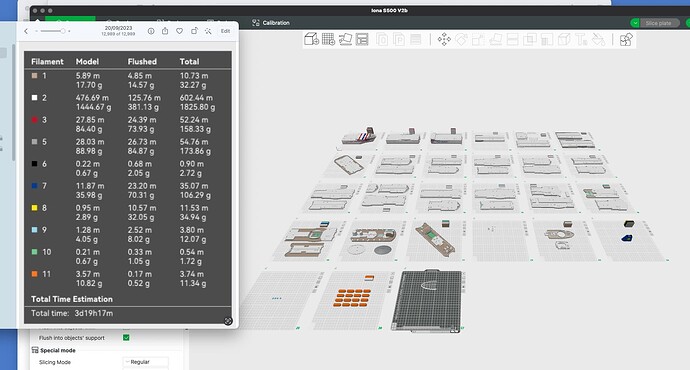Click the "381.13 g" flushed value
The height and width of the screenshot is (370, 690).
(144, 107)
